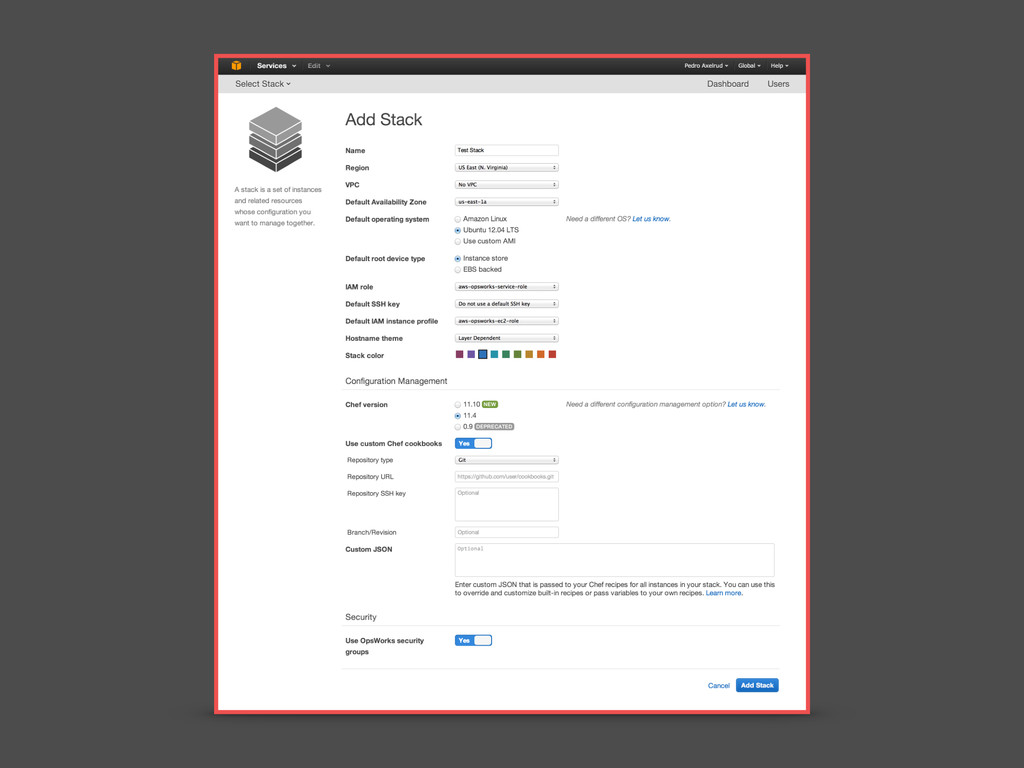Open the Pedro Axelrud account menu

[x=706, y=66]
